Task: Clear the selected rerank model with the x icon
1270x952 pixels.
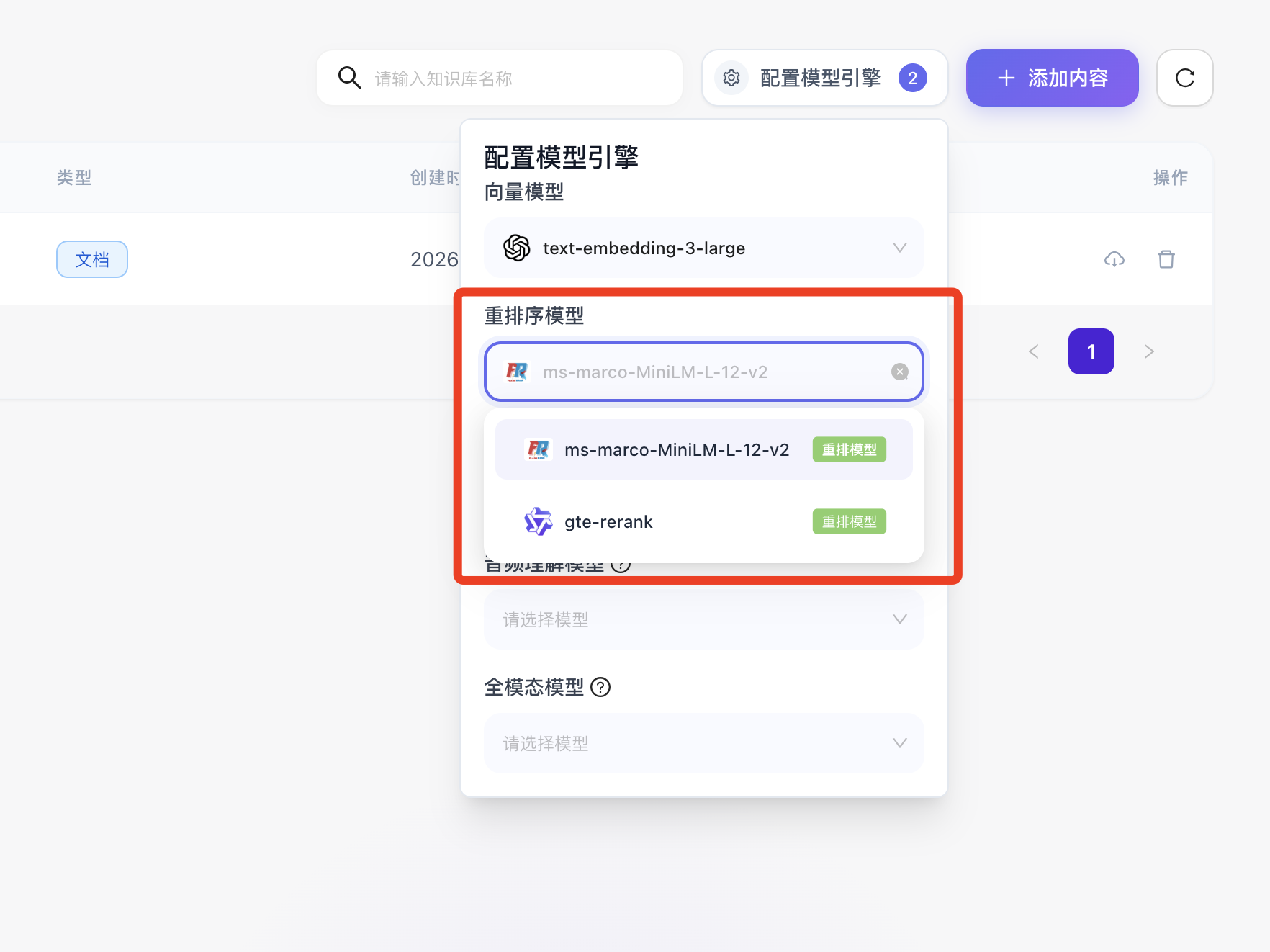Action: point(899,372)
